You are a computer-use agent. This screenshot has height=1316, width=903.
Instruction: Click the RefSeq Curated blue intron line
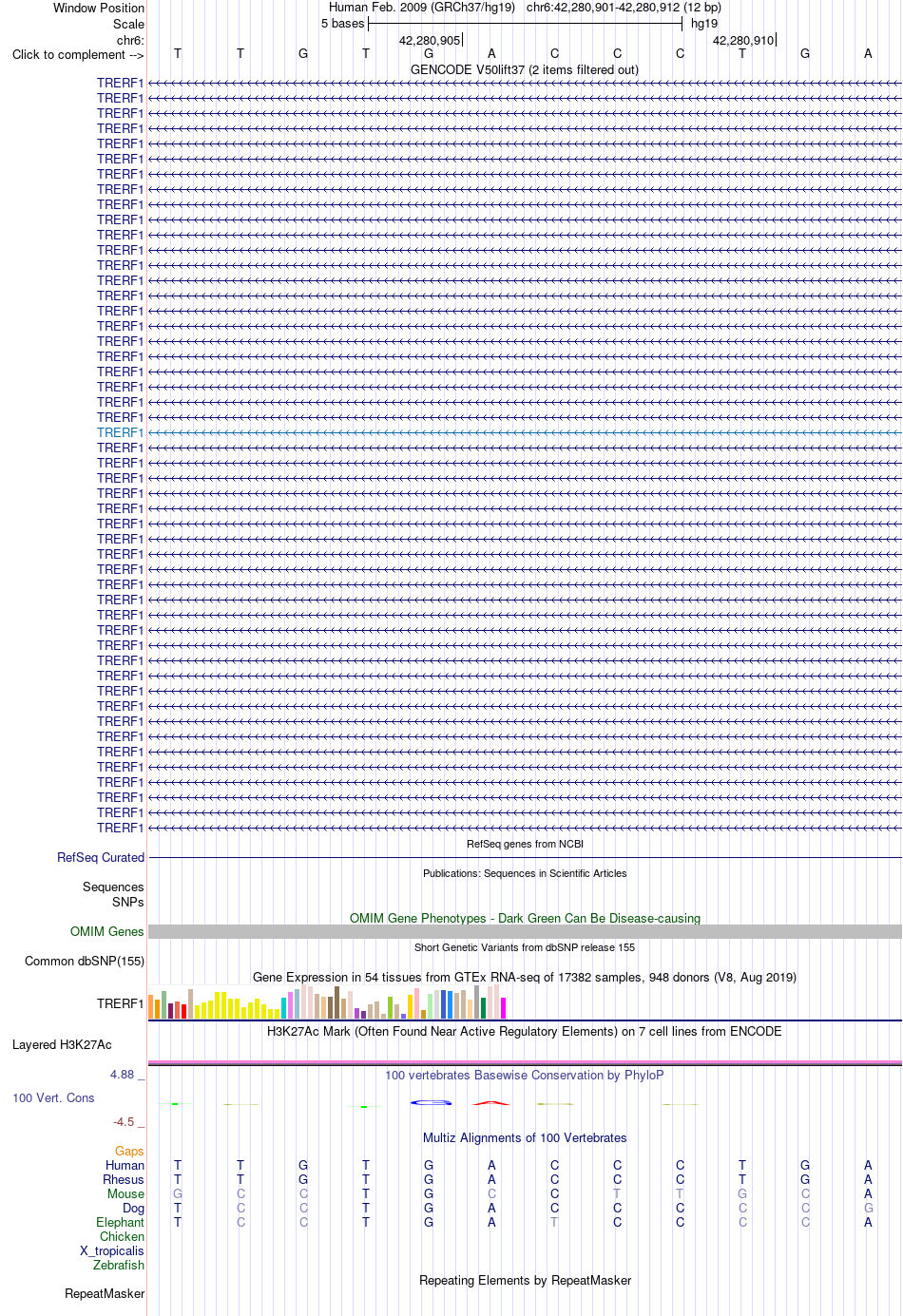525,857
